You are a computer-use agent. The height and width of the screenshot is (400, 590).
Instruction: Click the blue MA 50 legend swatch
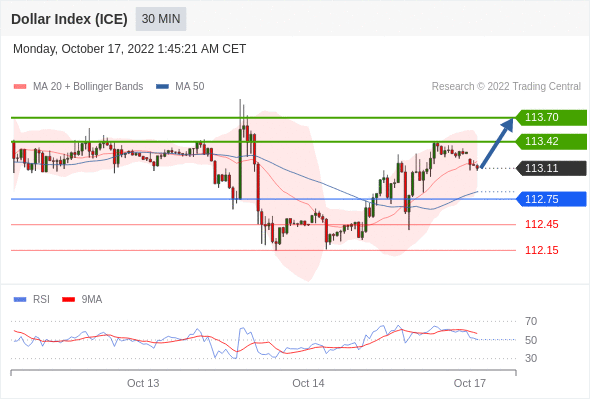coord(162,87)
